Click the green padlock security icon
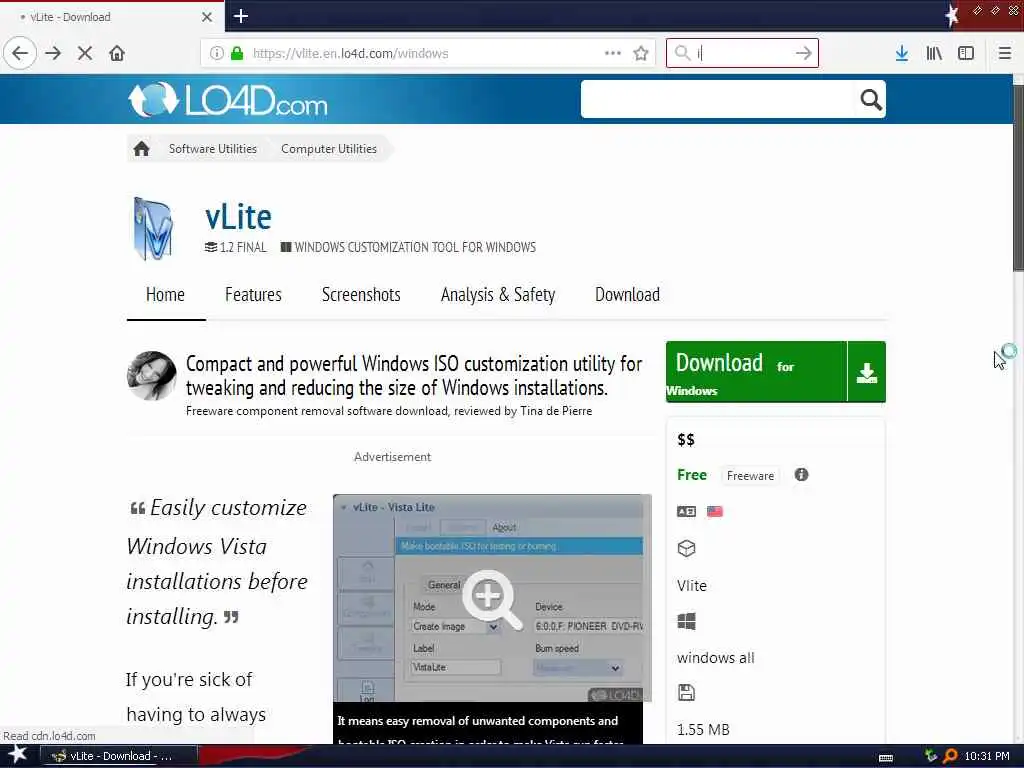 coord(237,53)
